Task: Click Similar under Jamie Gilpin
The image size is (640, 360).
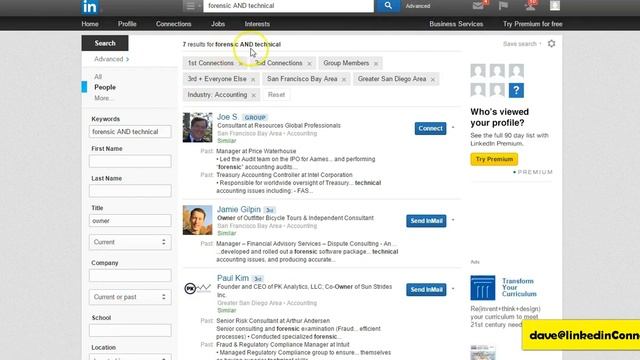Action: click(227, 233)
